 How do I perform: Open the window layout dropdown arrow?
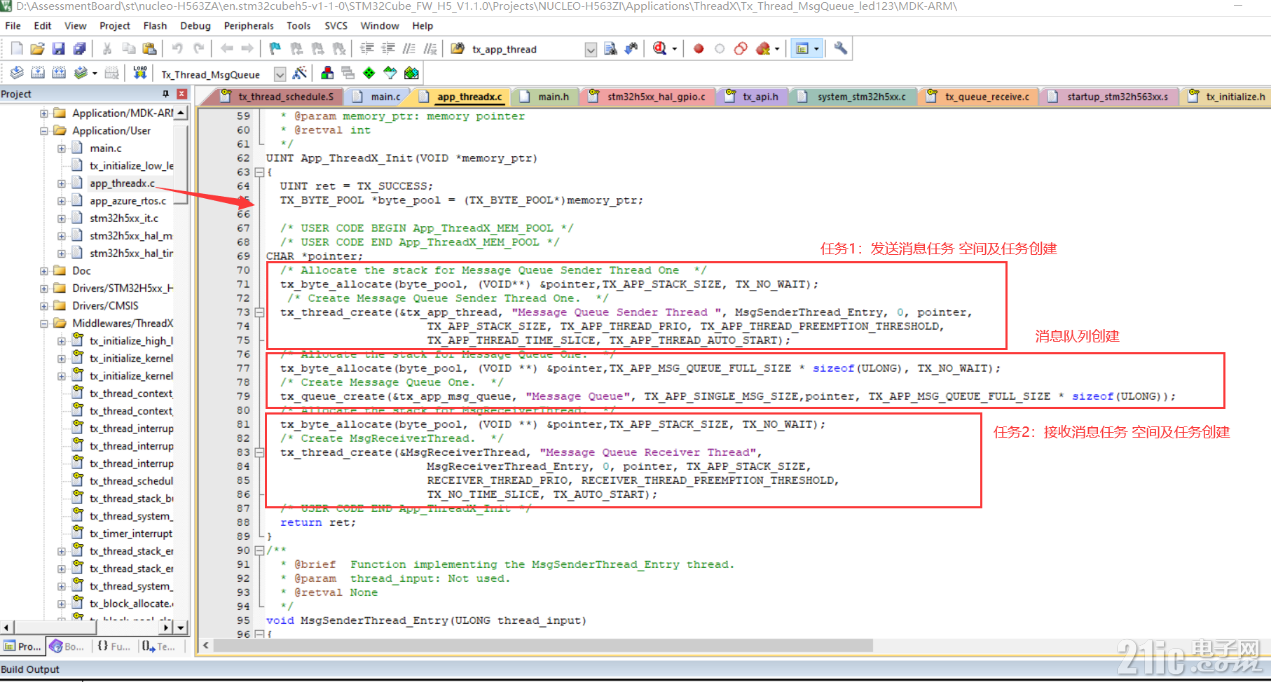(817, 48)
